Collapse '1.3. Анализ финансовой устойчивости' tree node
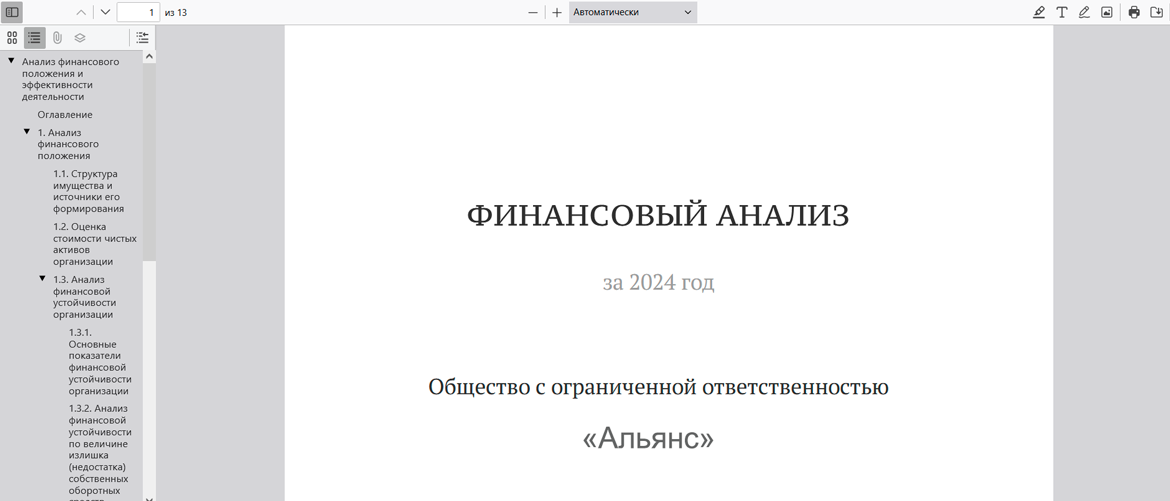This screenshot has width=1170, height=501. 42,279
